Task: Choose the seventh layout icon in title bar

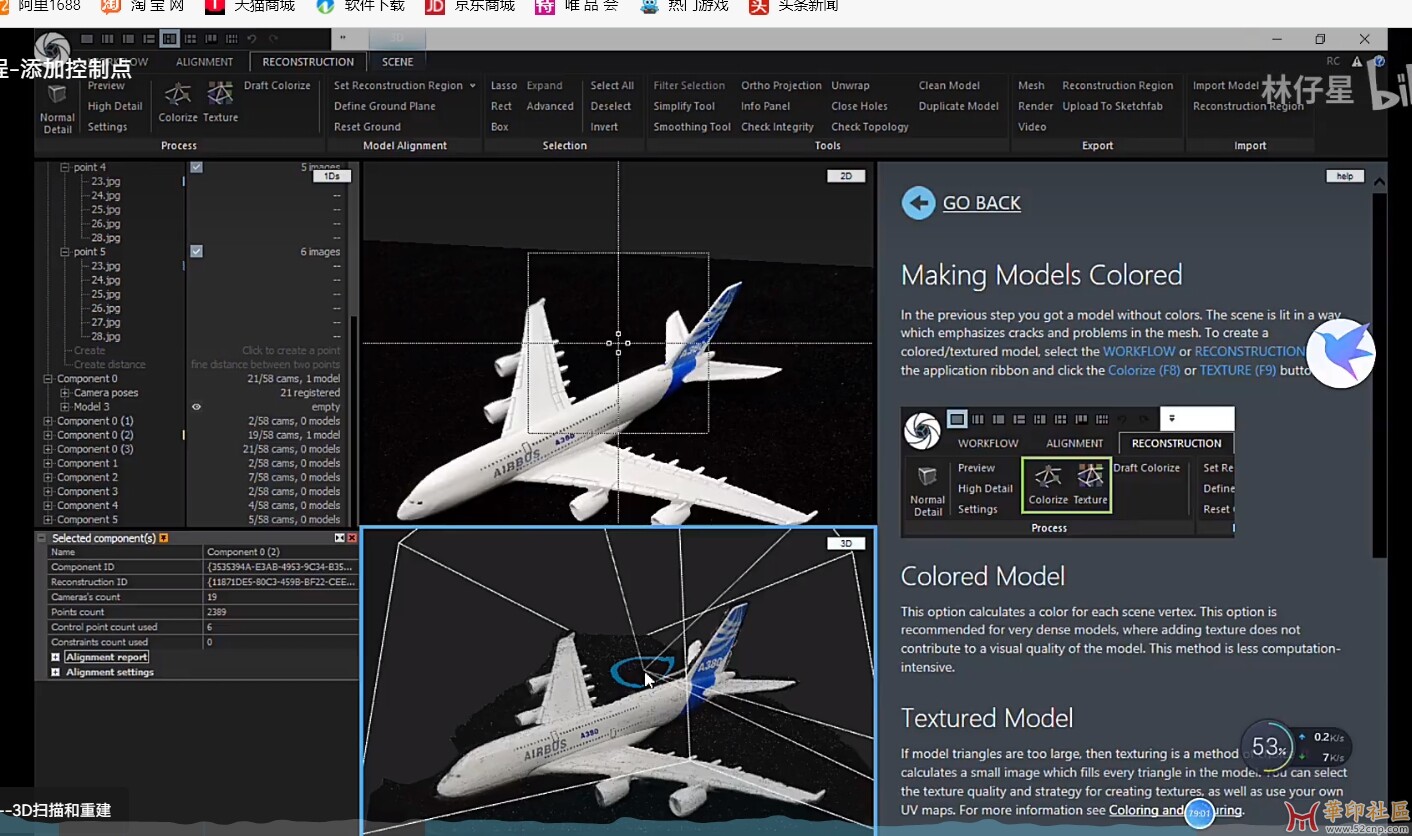Action: click(x=210, y=39)
